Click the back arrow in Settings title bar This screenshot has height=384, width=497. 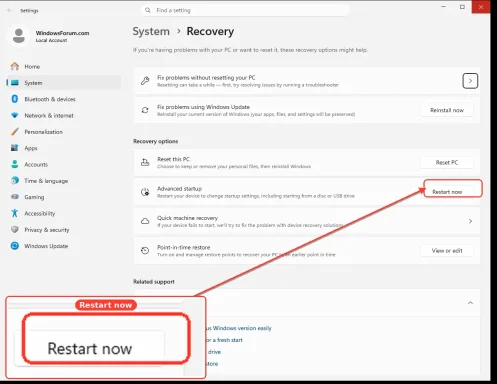pyautogui.click(x=10, y=10)
